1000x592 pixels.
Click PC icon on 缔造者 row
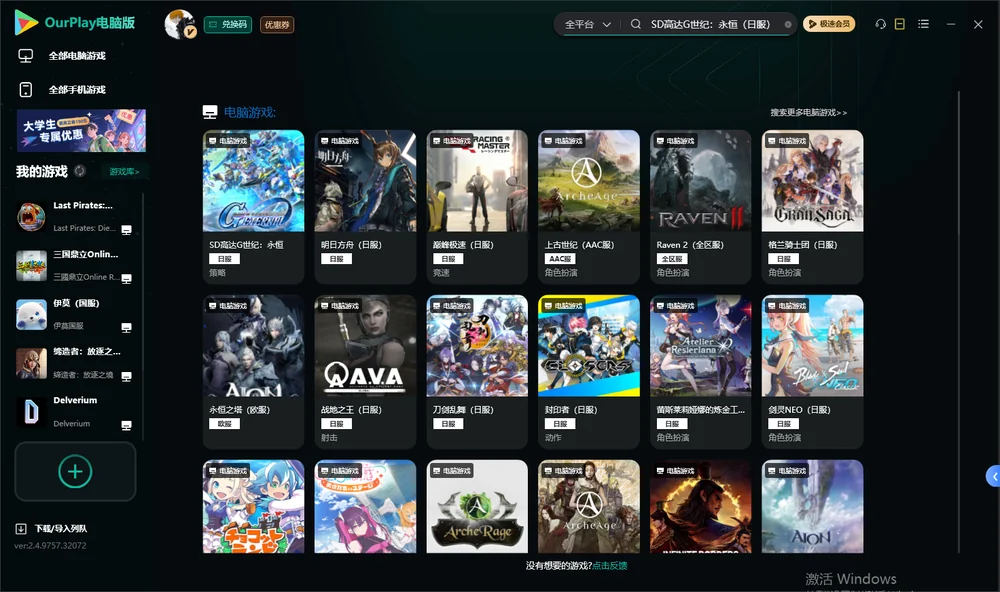point(126,376)
